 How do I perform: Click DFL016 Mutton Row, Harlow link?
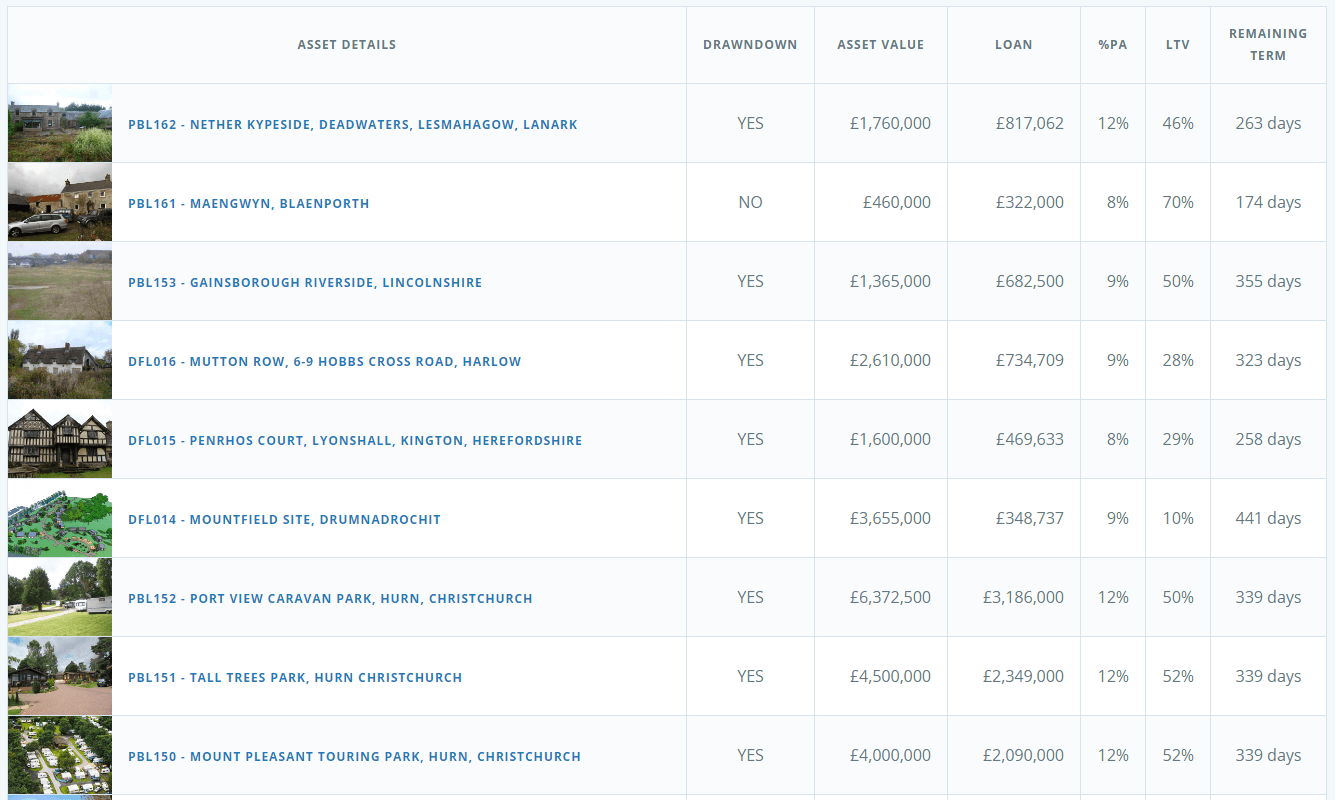[325, 362]
